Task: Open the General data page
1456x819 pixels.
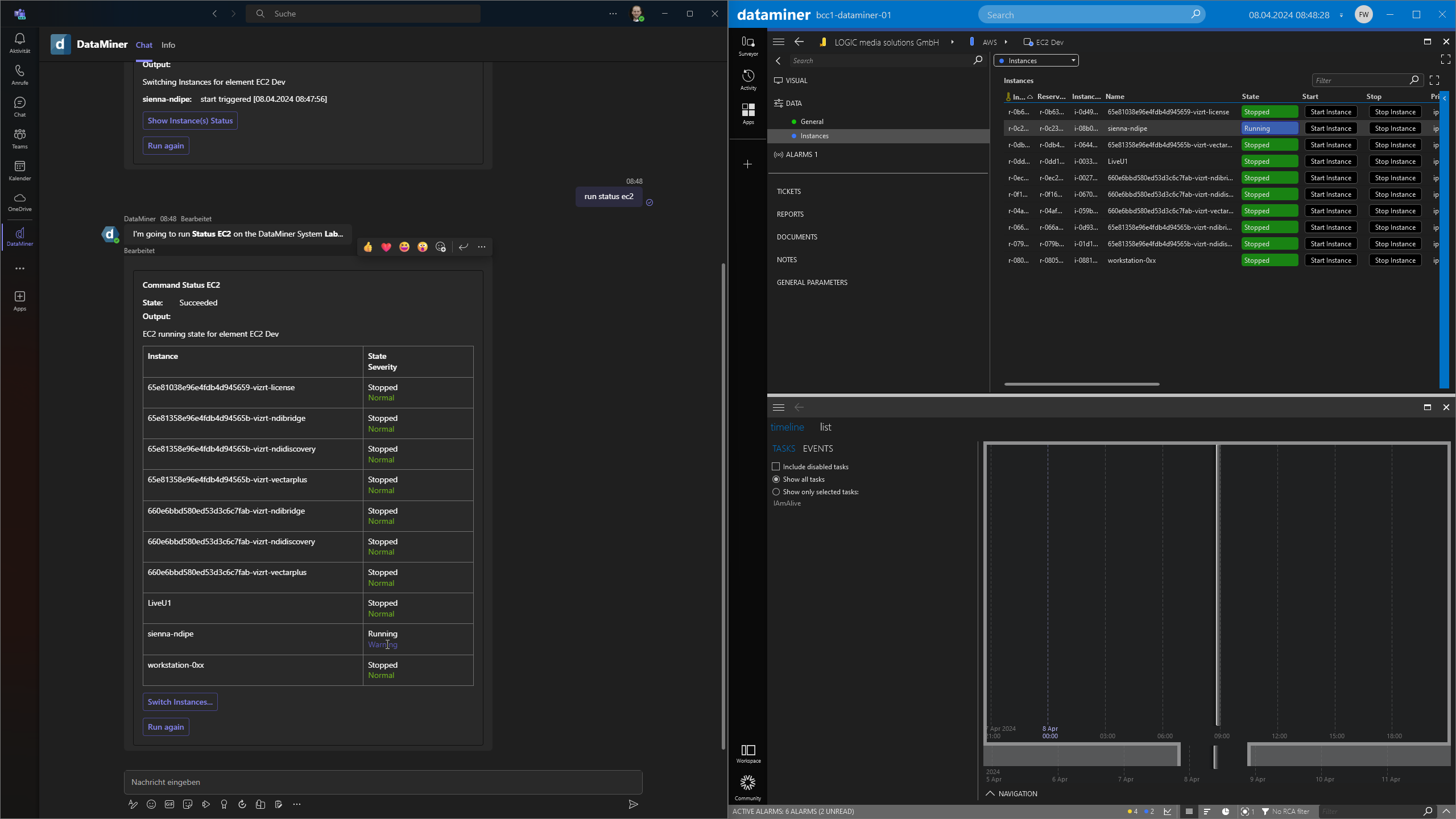Action: click(x=812, y=122)
